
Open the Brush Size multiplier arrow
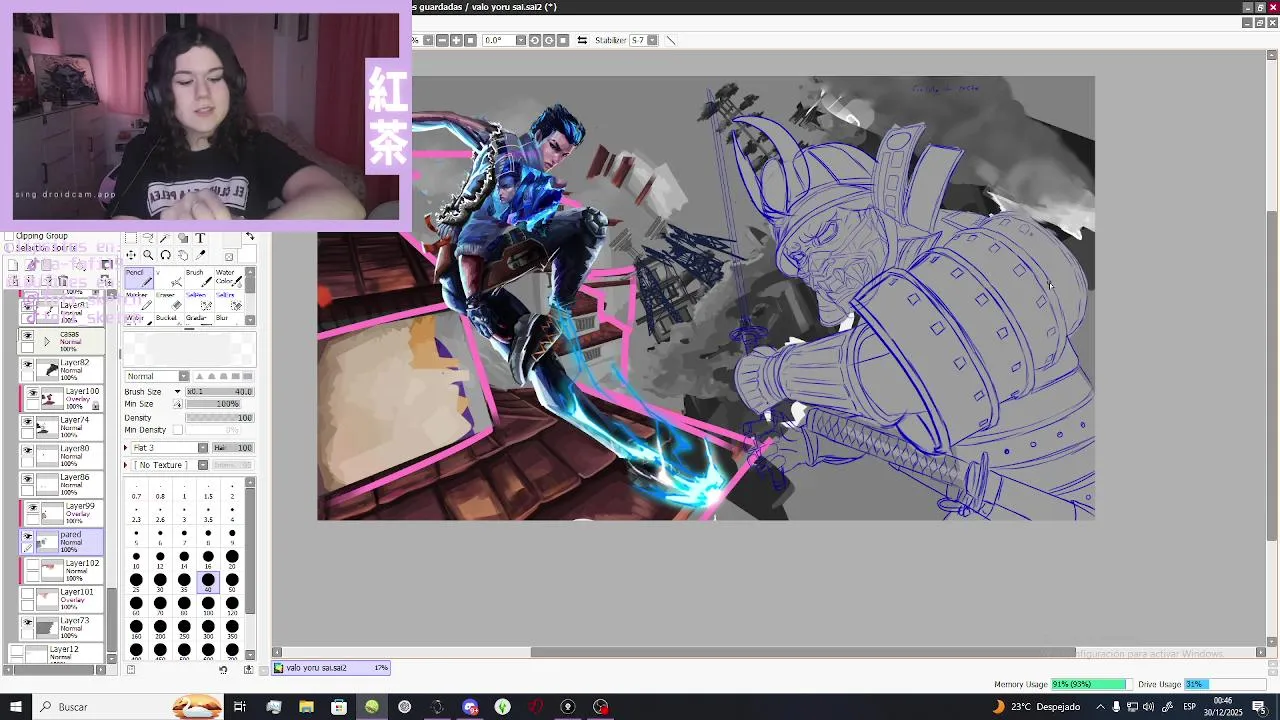178,392
